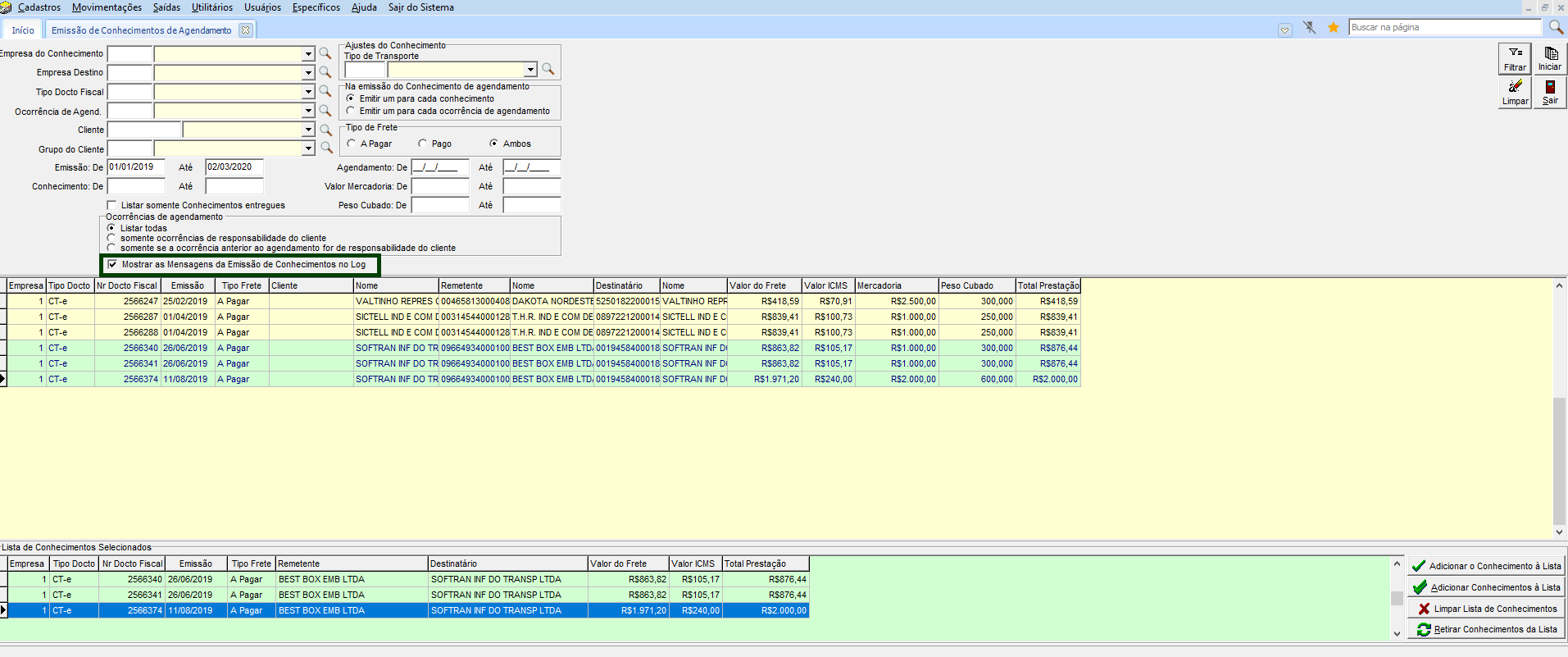Select 'Listar todas' occurrences option
1568x657 pixels.
(111, 228)
